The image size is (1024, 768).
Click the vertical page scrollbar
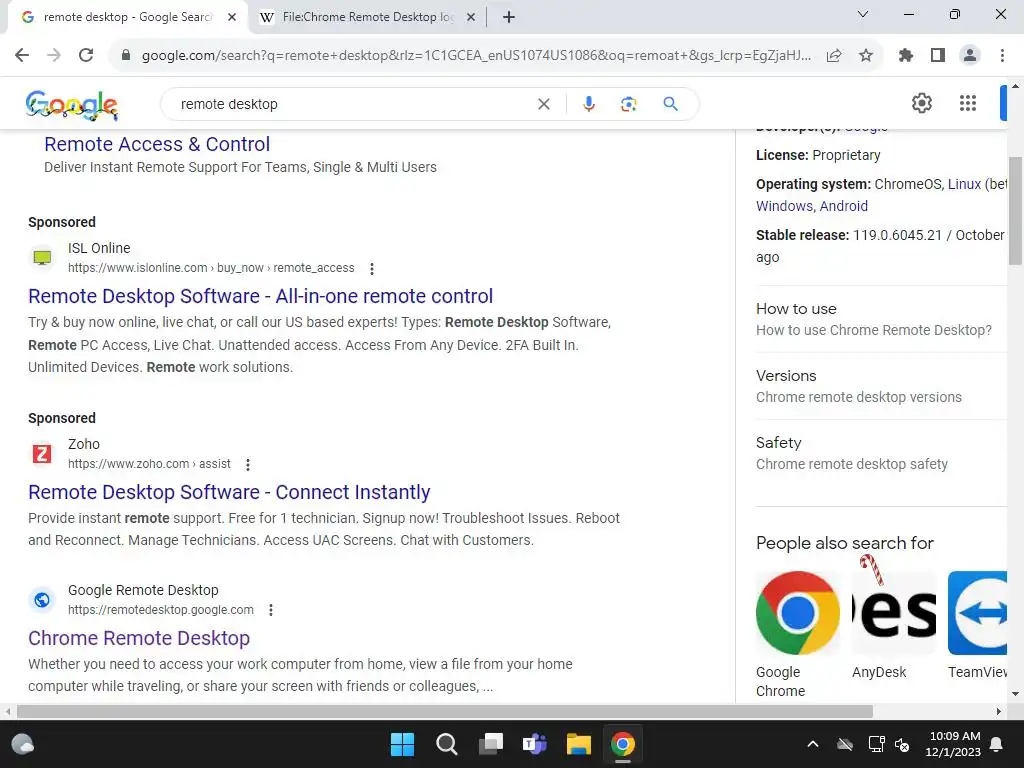(1015, 210)
